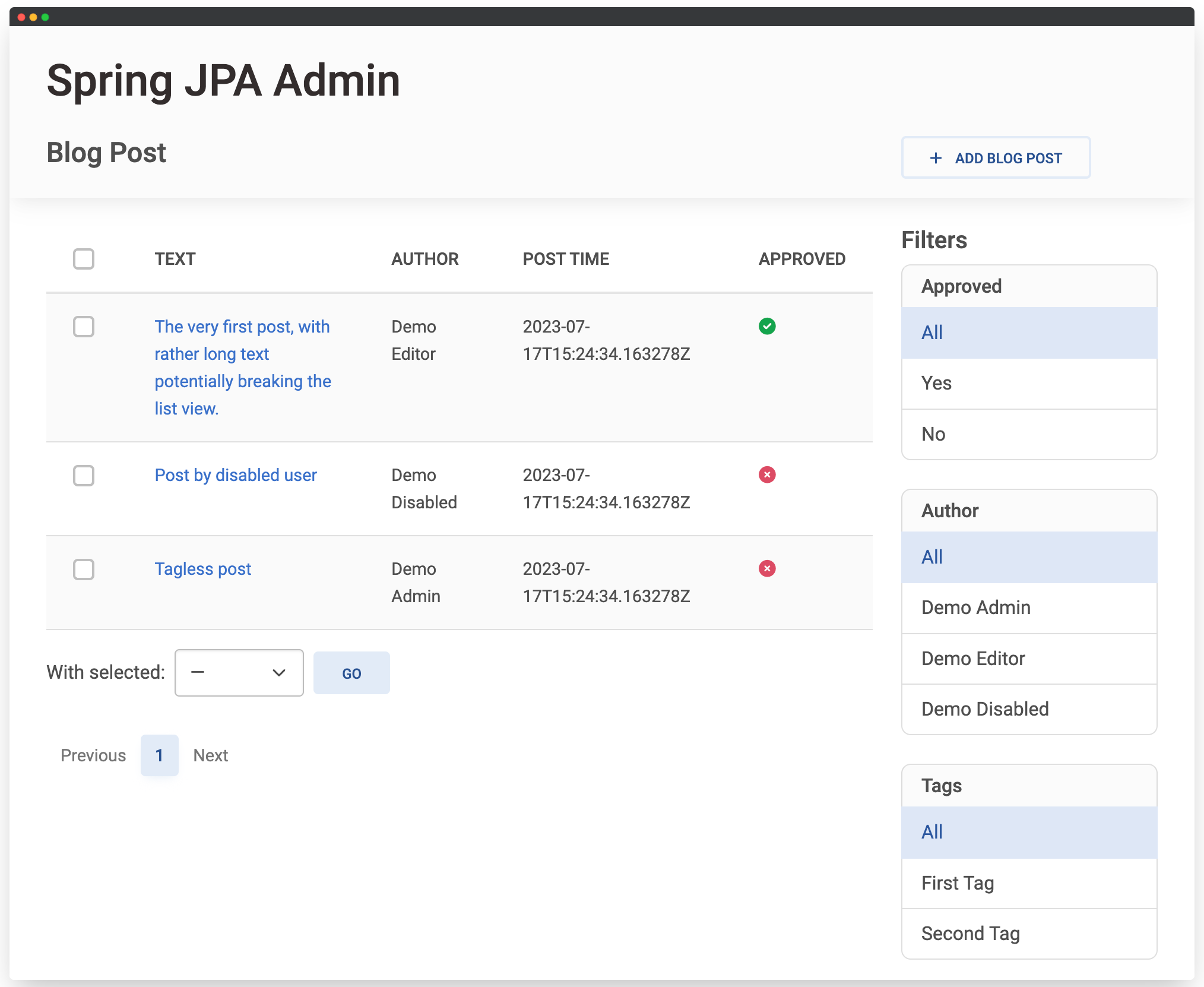This screenshot has width=1204, height=987.
Task: Click the POST TIME column header
Action: coord(566,259)
